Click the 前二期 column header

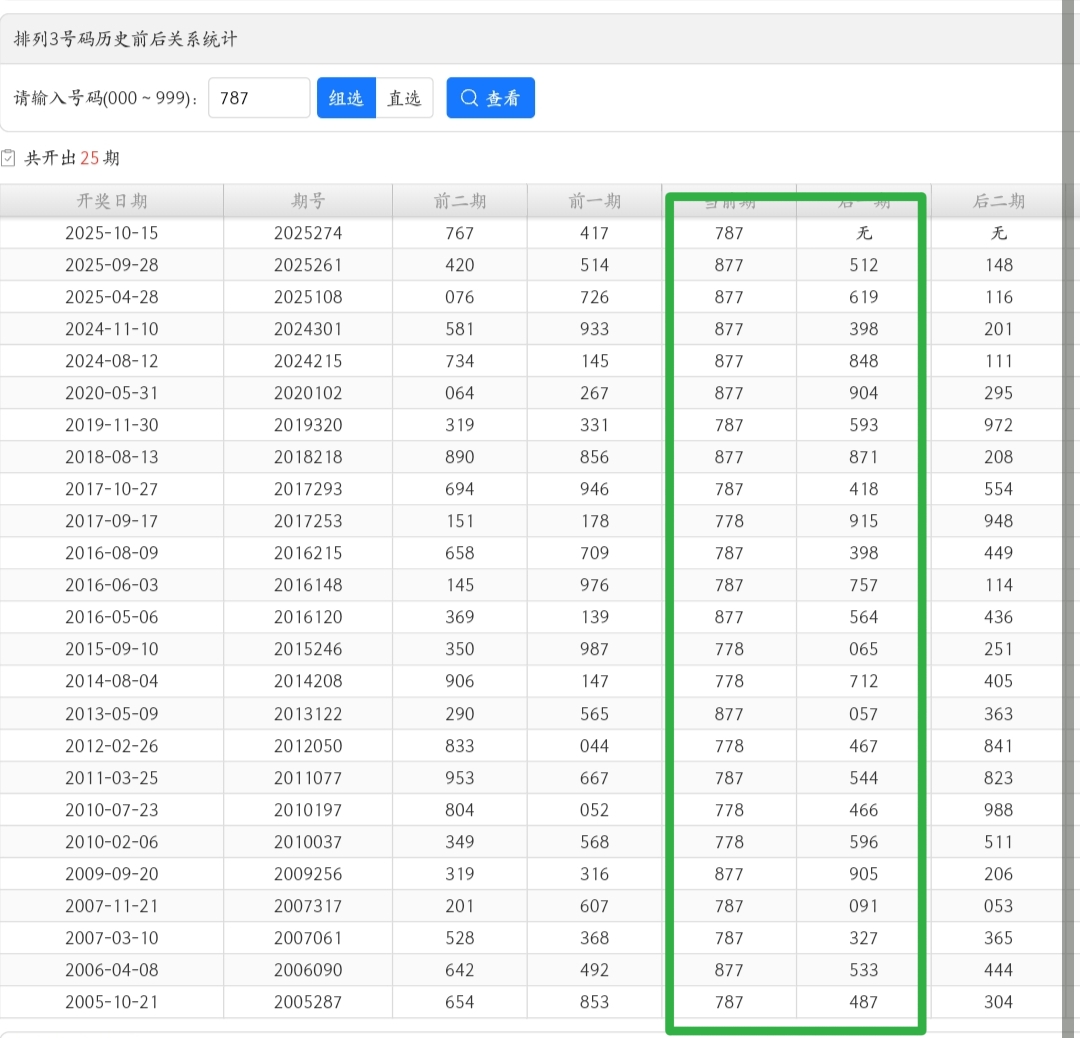pyautogui.click(x=459, y=200)
